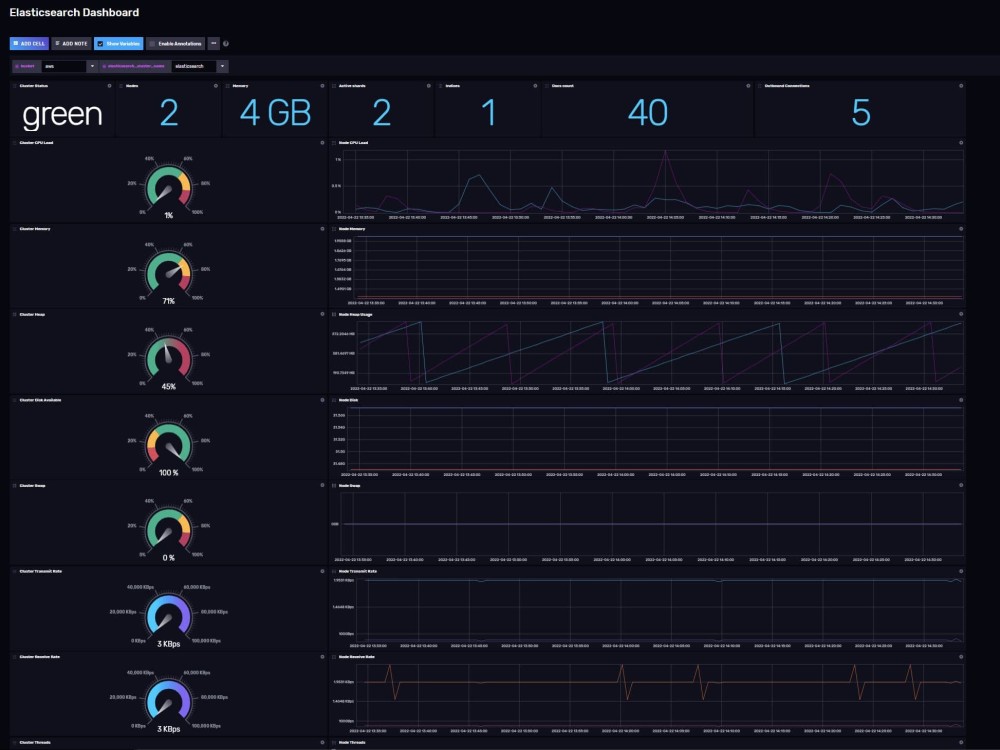Open the elasticsearch_cluster_name dropdown
Screen dimensions: 1000x750
point(222,66)
